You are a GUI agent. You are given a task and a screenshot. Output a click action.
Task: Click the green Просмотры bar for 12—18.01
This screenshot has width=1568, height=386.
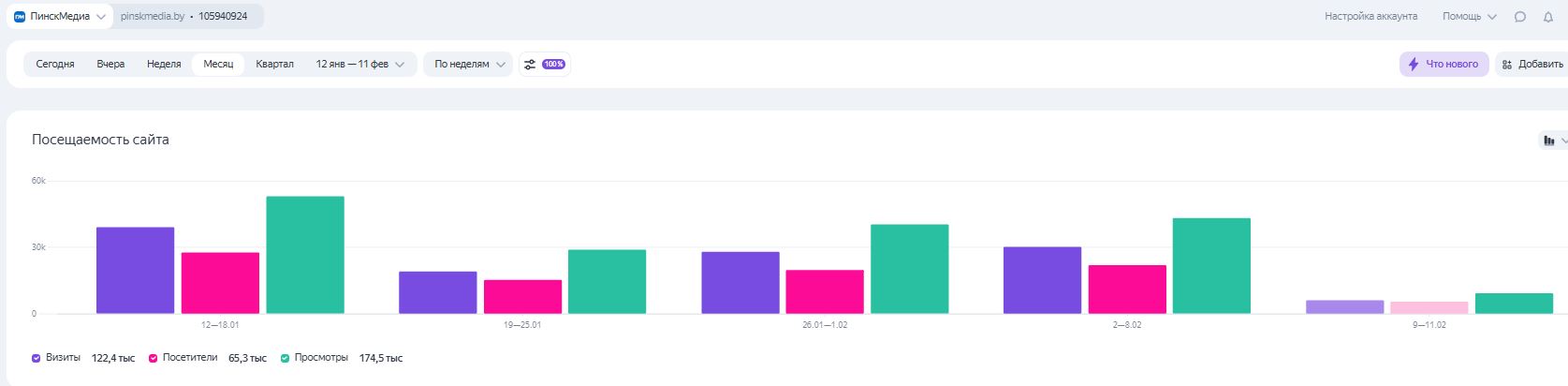(305, 255)
